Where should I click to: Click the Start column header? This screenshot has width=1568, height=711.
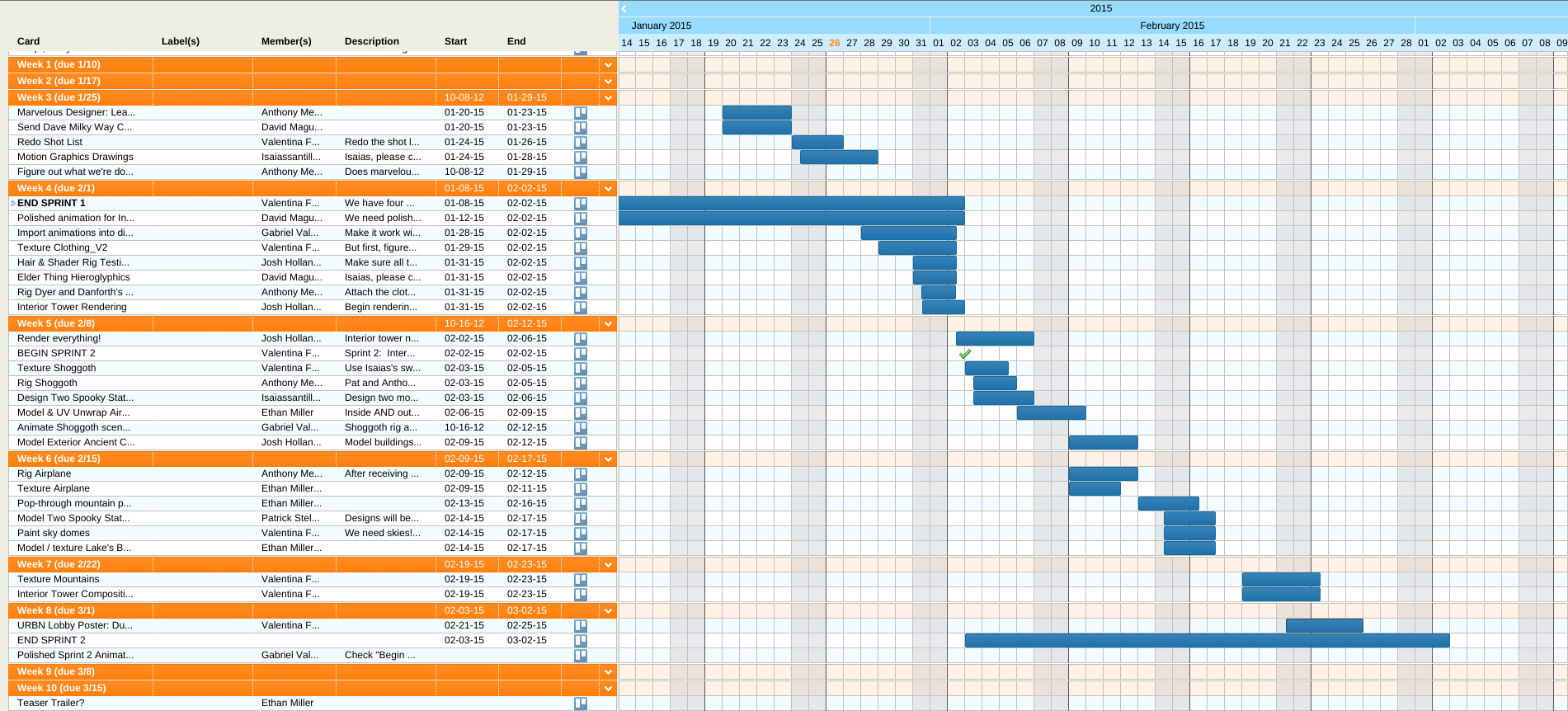coord(455,41)
